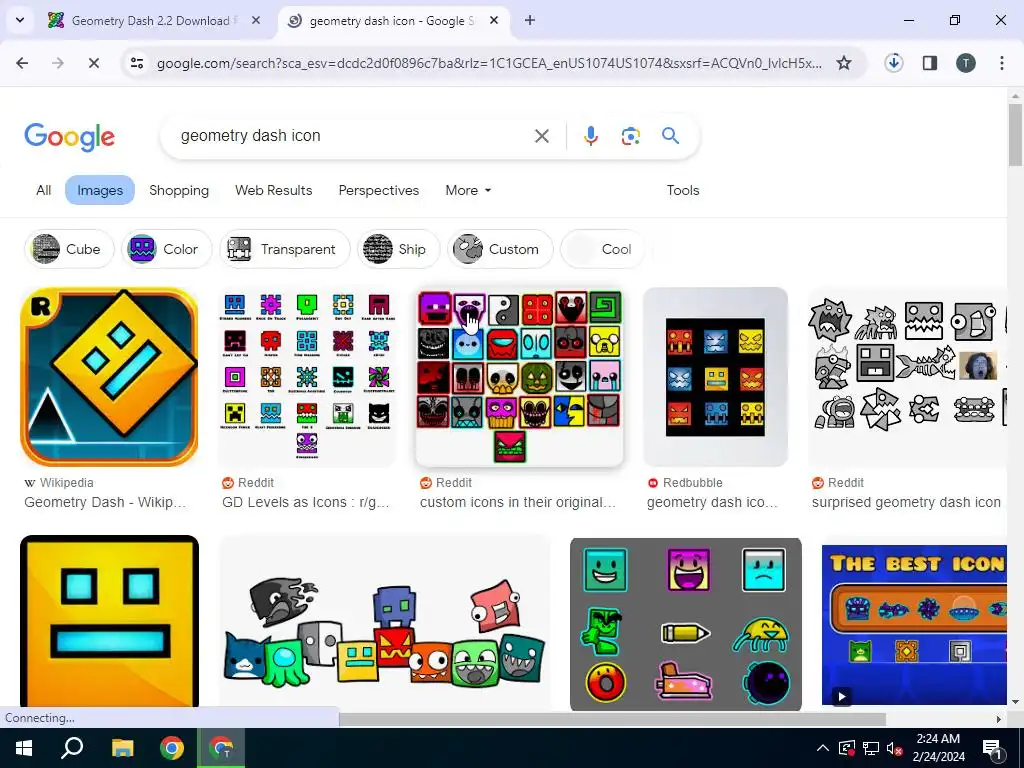
Task: Open Windows taskbar search
Action: click(72, 748)
